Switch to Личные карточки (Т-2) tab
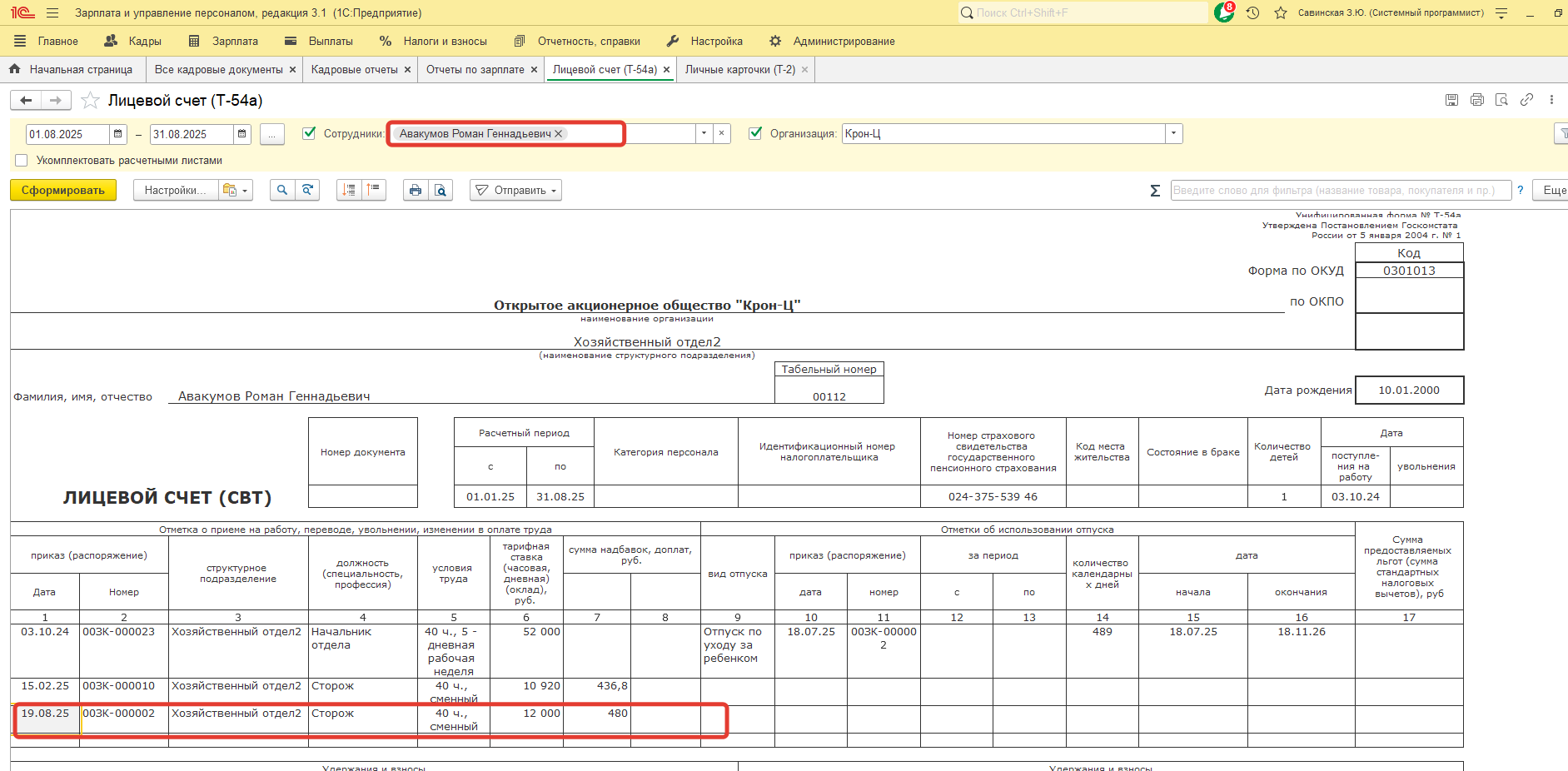The height and width of the screenshot is (771, 1568). click(739, 70)
